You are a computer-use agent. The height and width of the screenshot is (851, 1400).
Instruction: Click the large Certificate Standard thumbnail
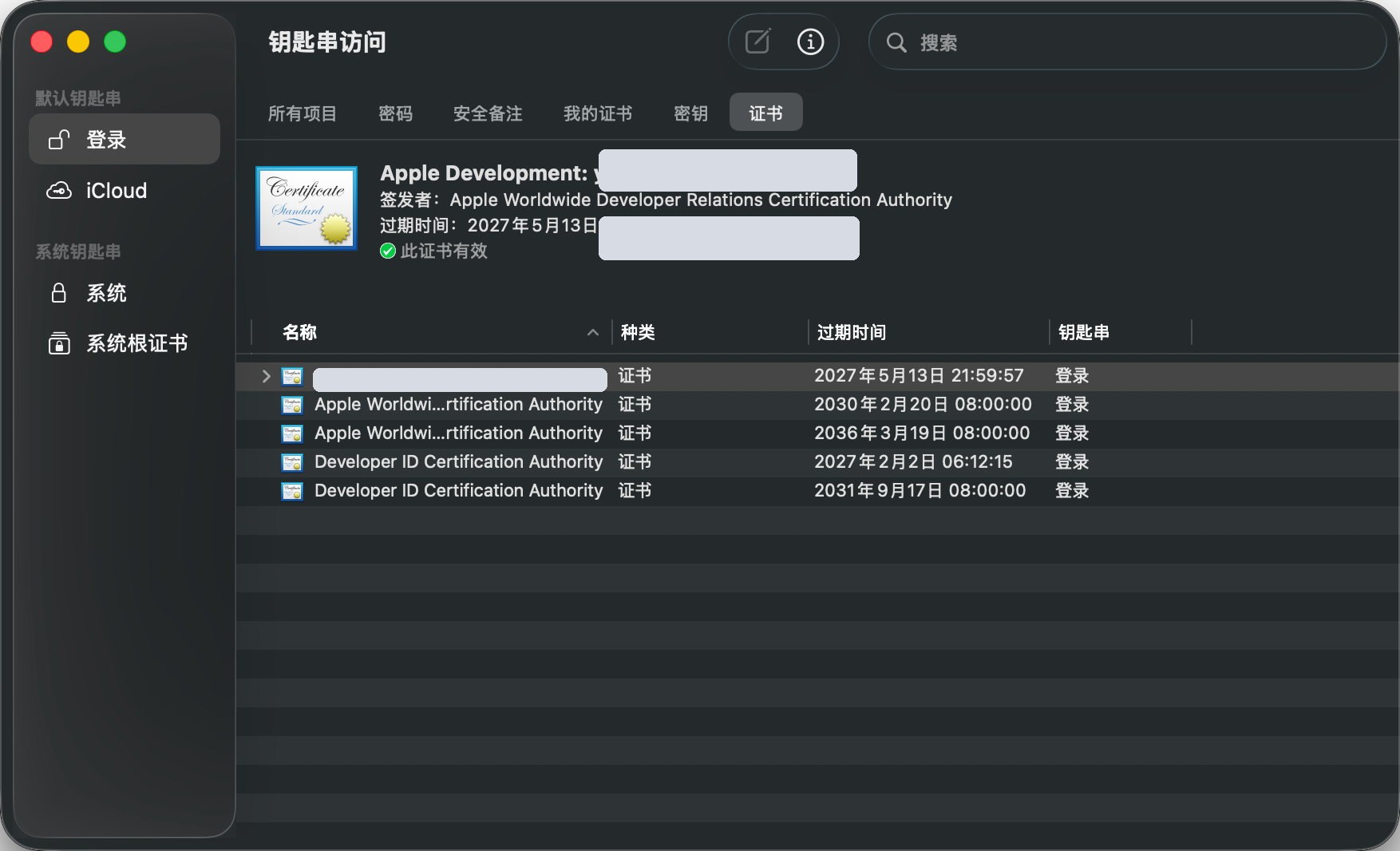click(x=306, y=208)
